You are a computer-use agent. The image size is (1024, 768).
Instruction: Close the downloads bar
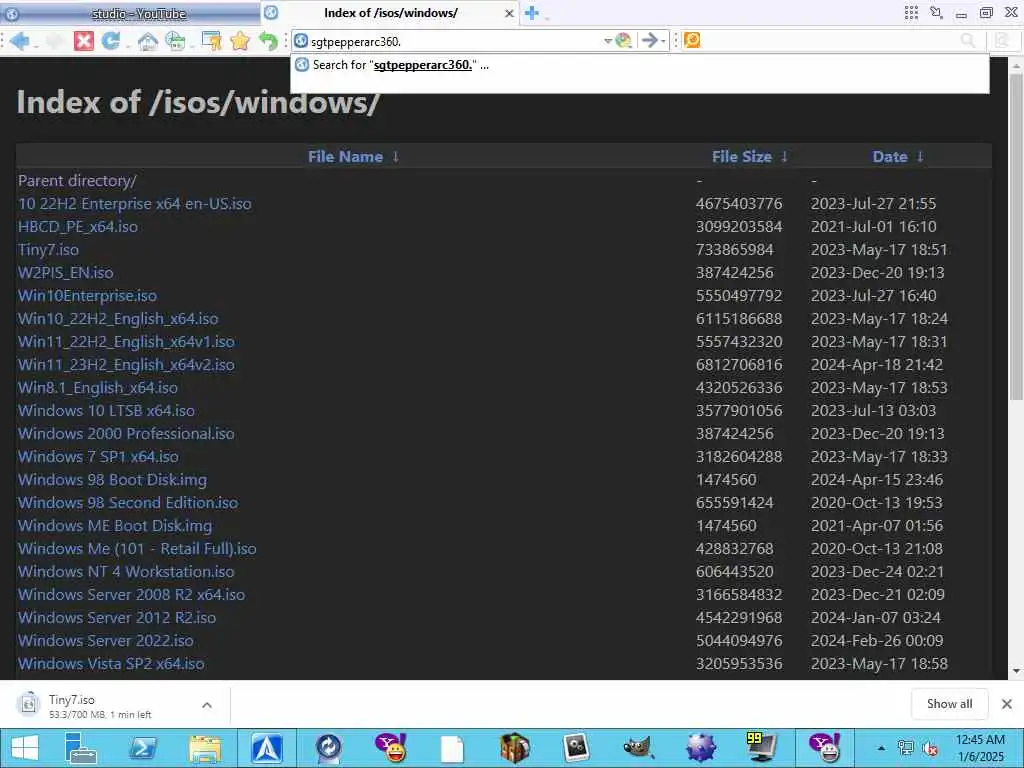[x=1007, y=704]
